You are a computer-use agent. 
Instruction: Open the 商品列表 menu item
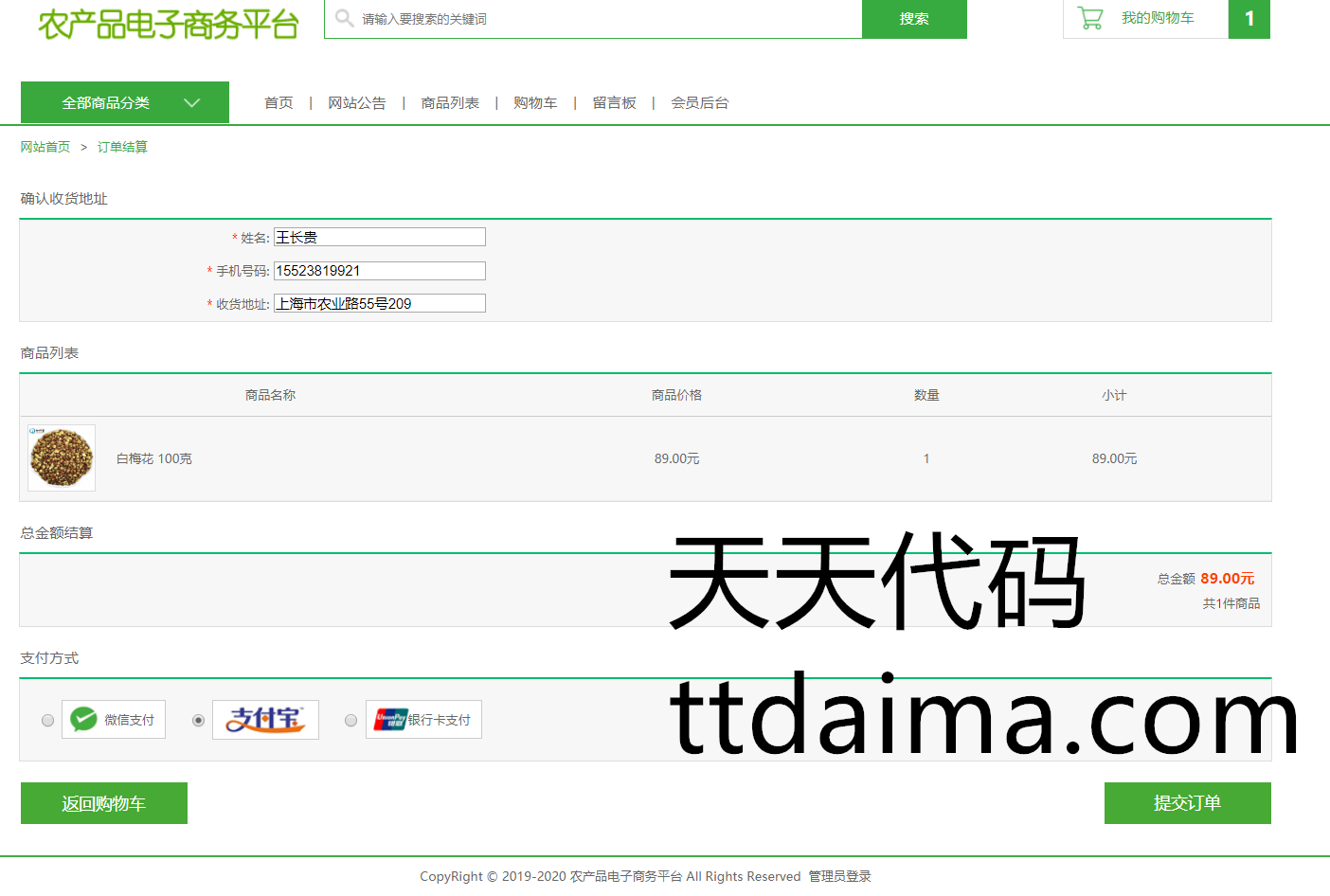click(450, 102)
